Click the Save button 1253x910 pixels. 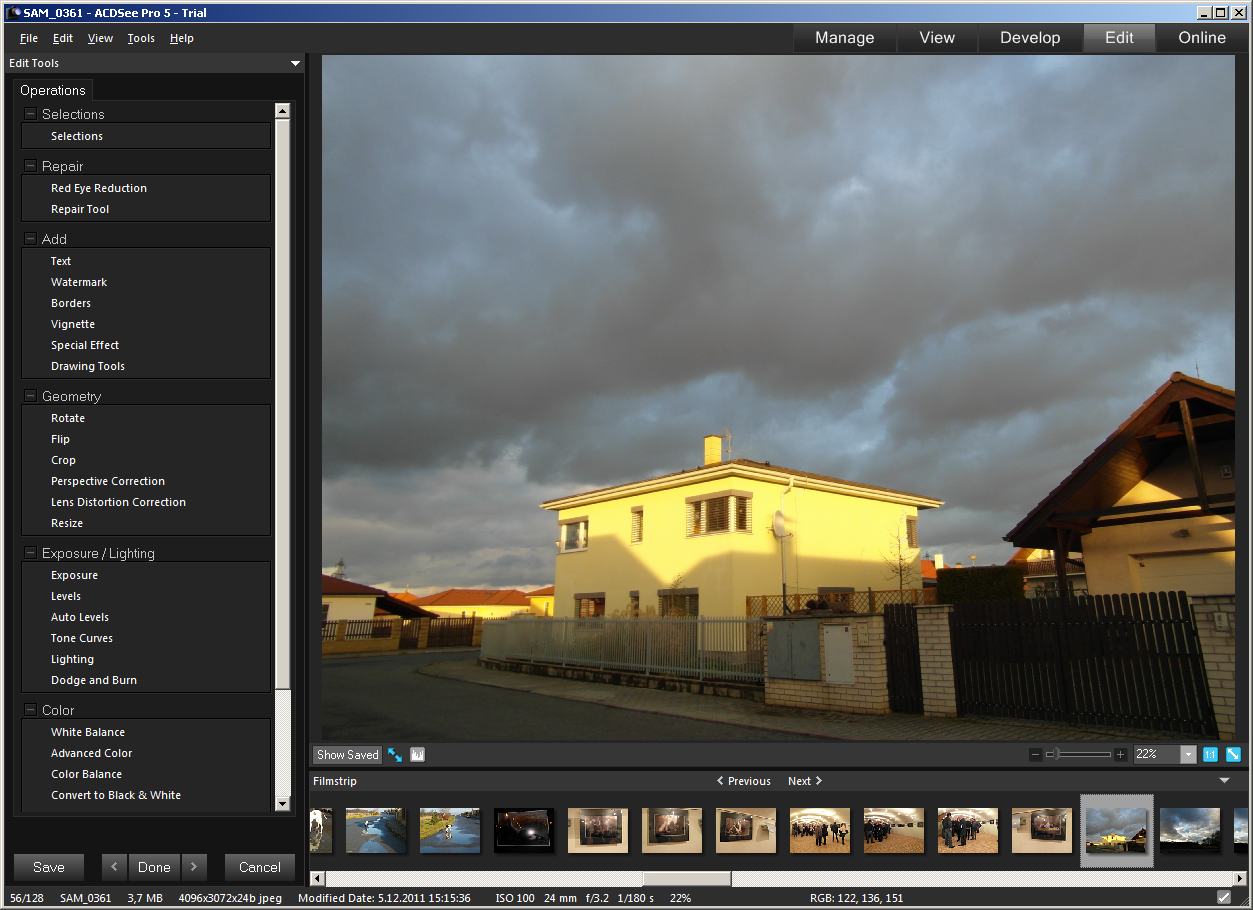point(49,867)
